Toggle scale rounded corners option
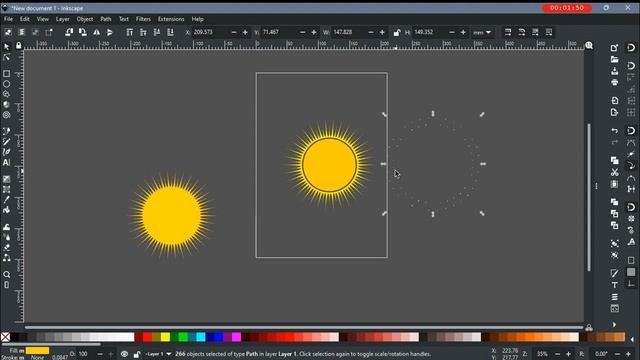Viewport: 640px width, 360px height. [522, 32]
